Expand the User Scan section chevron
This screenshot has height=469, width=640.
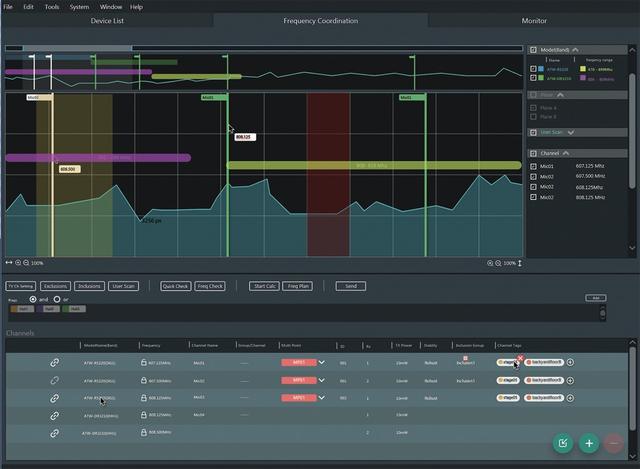coord(571,132)
